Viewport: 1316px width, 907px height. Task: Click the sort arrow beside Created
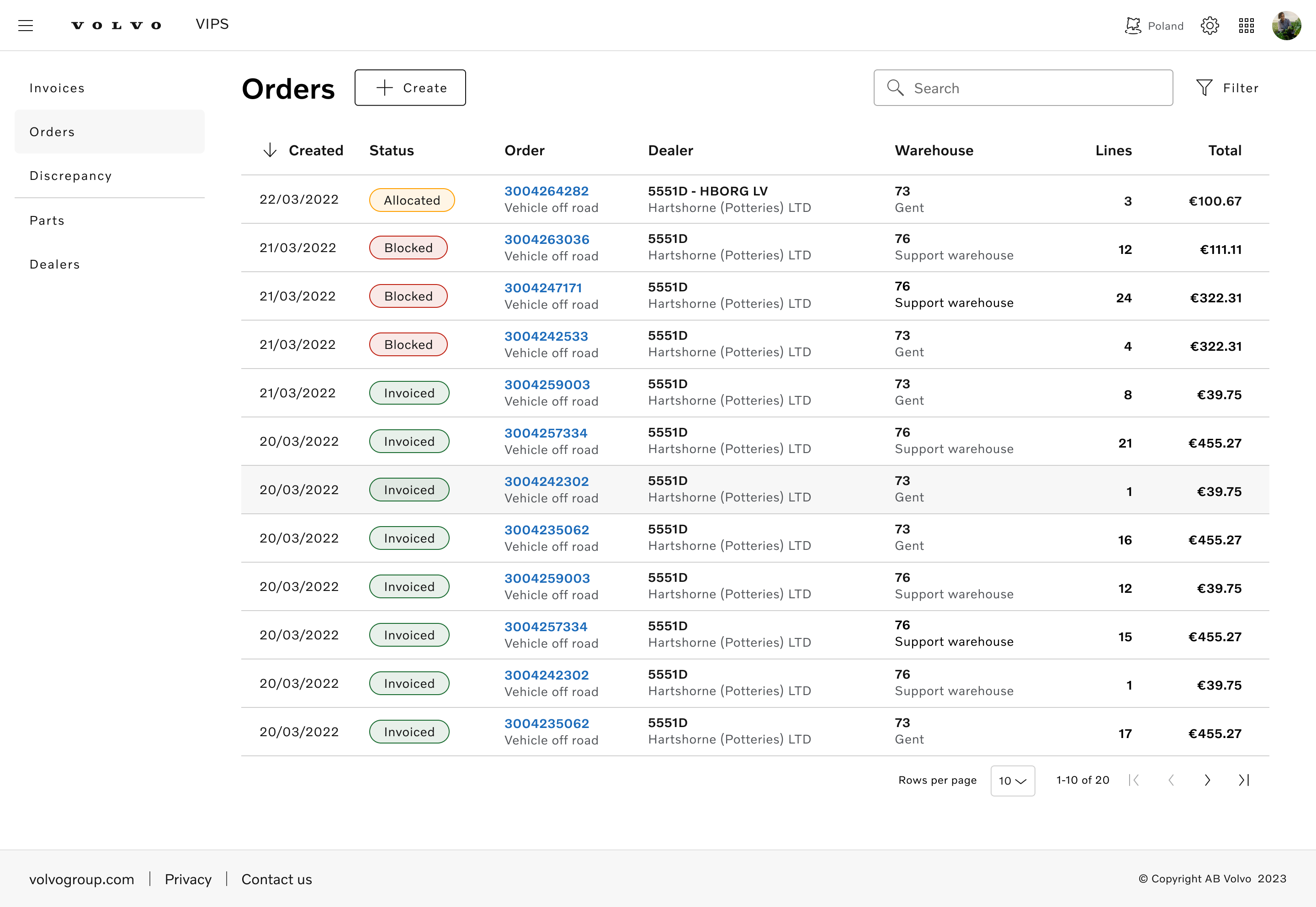[x=270, y=150]
